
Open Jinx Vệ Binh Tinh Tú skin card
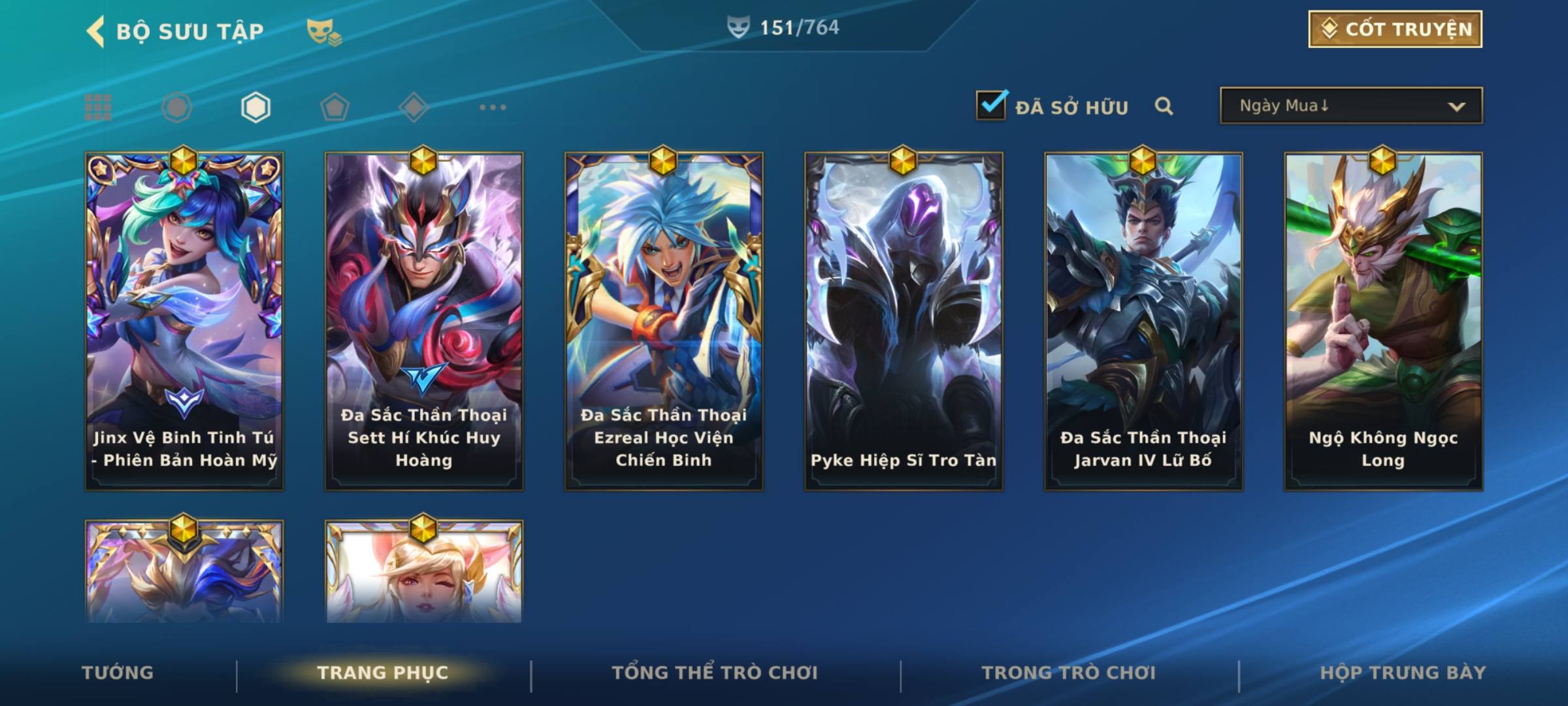pyautogui.click(x=184, y=321)
